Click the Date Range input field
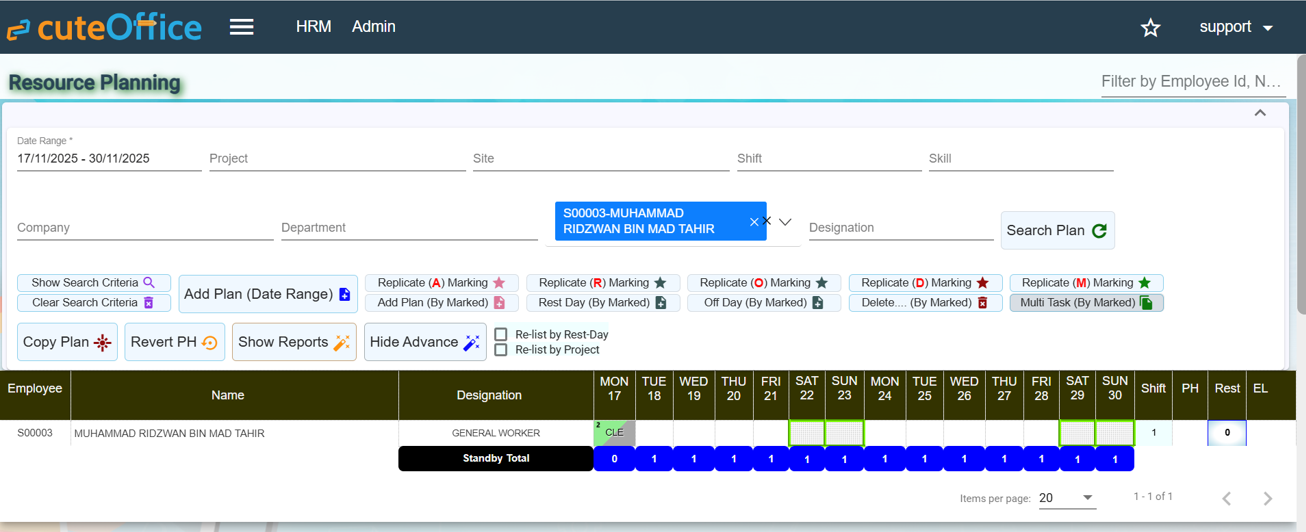The image size is (1306, 532). tap(108, 159)
